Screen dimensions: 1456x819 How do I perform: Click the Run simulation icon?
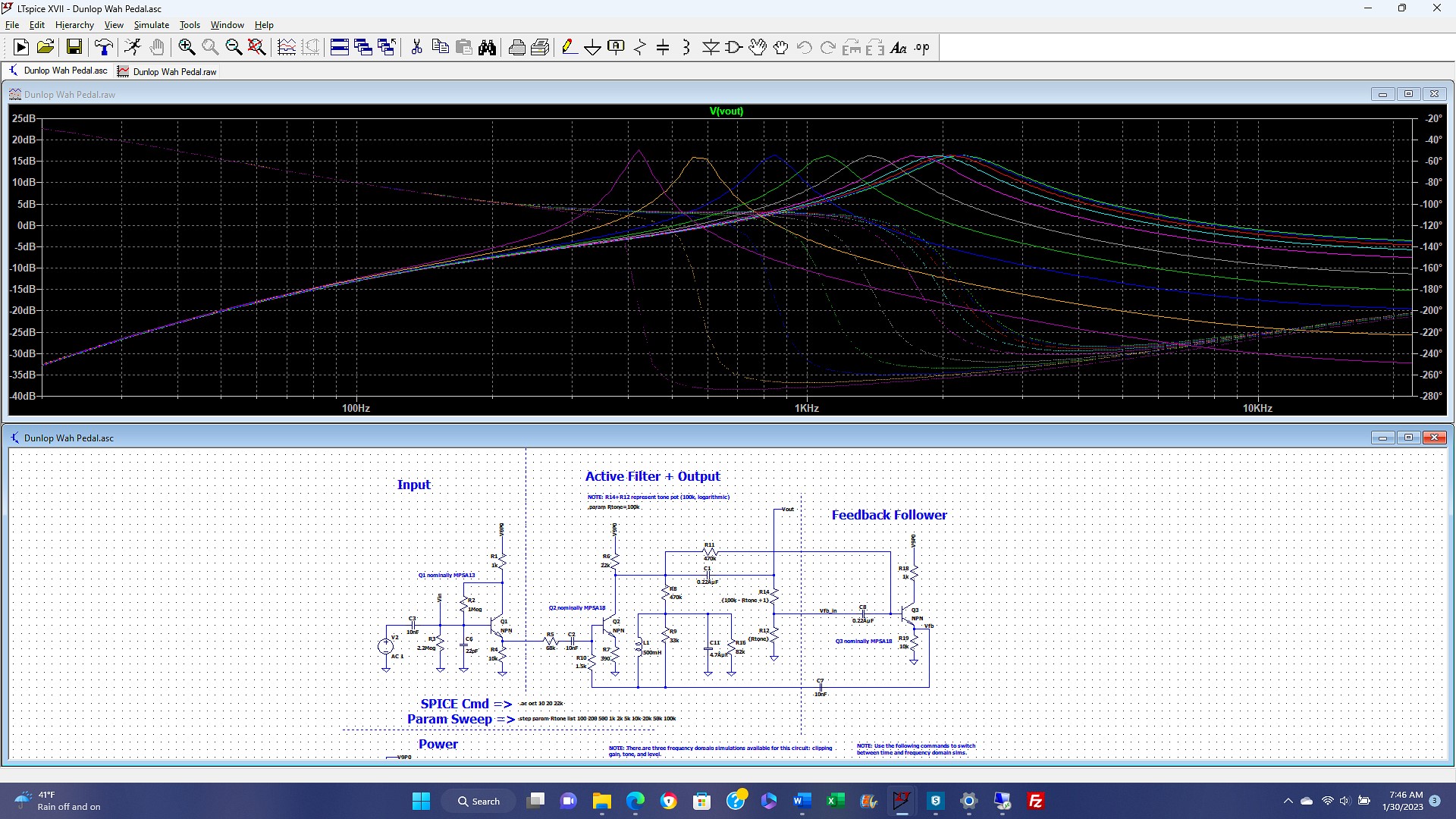click(x=20, y=48)
